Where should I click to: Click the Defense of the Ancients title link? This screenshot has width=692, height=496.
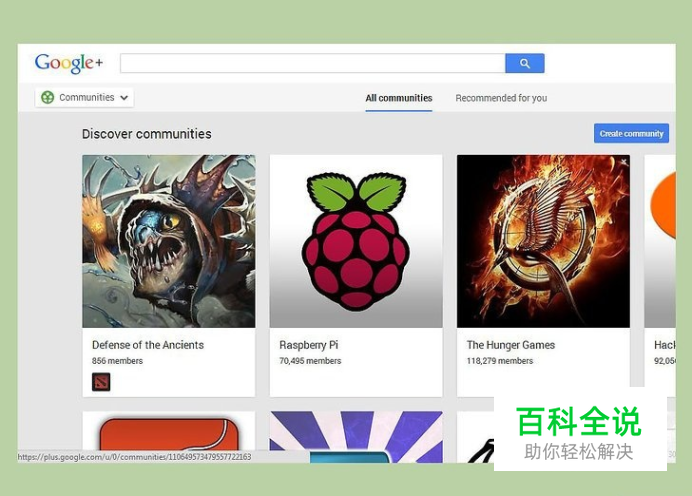(148, 345)
